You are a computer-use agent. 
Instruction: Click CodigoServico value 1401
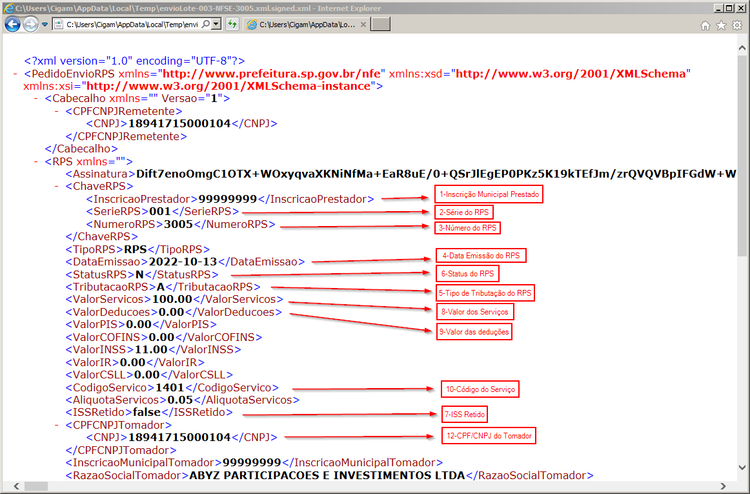pyautogui.click(x=169, y=387)
